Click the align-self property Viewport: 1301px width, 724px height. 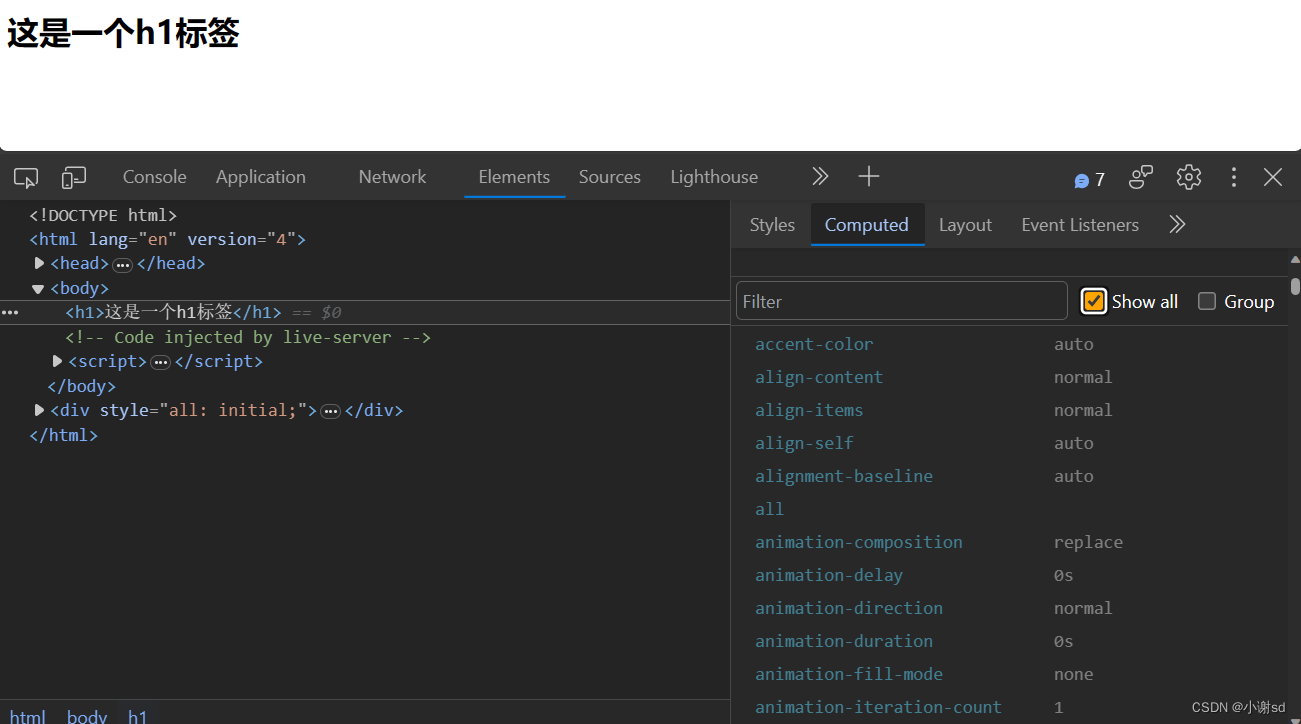point(804,443)
